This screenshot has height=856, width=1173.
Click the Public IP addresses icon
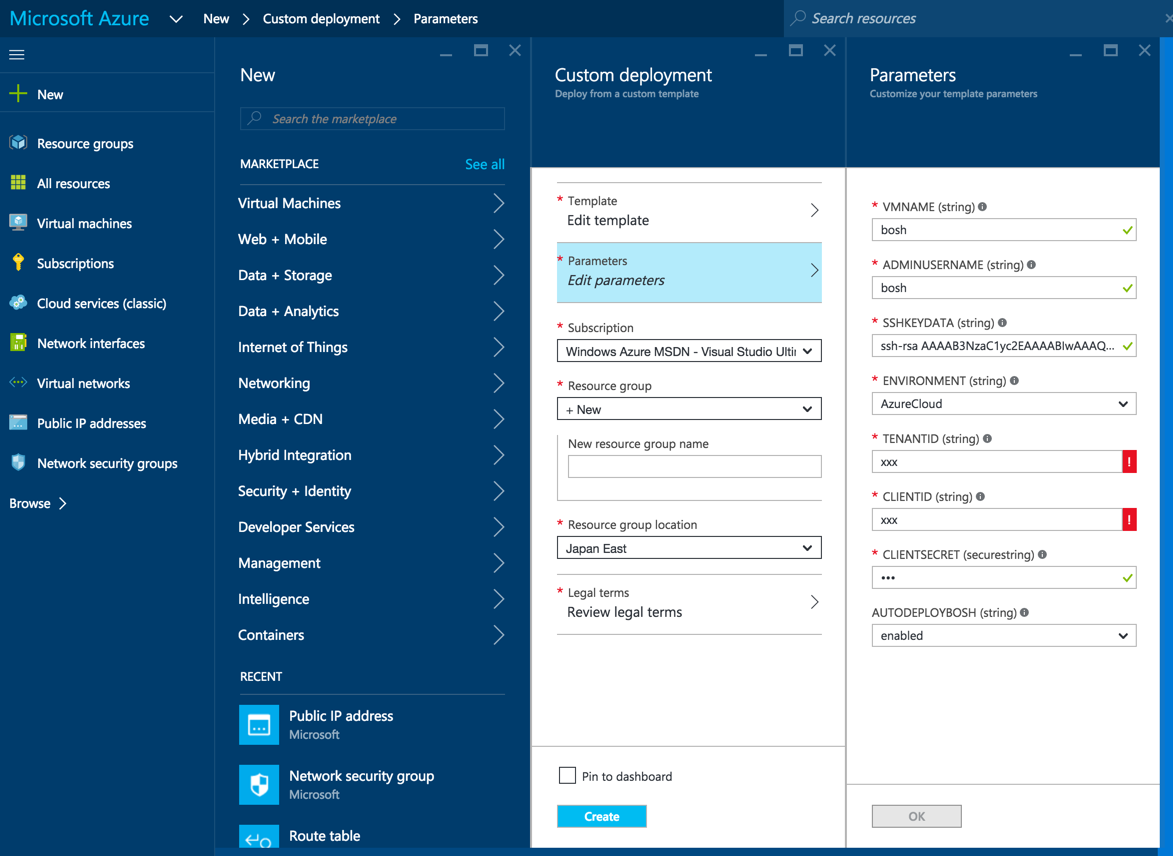[18, 423]
